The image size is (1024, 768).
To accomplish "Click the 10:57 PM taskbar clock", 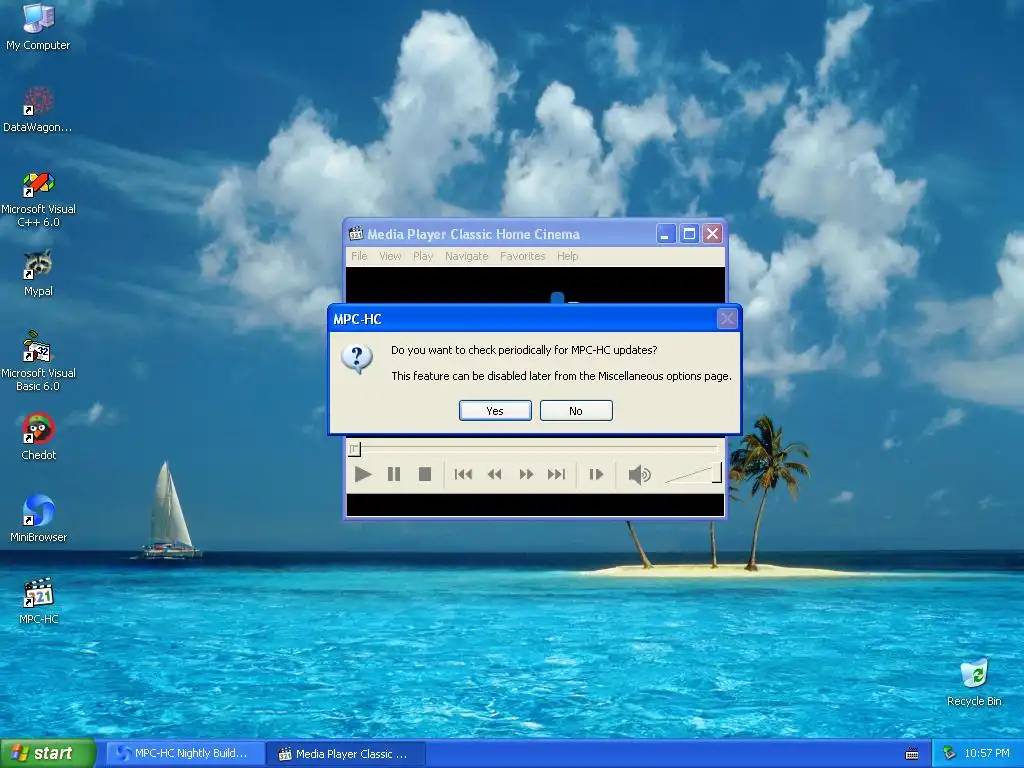I will pos(987,754).
